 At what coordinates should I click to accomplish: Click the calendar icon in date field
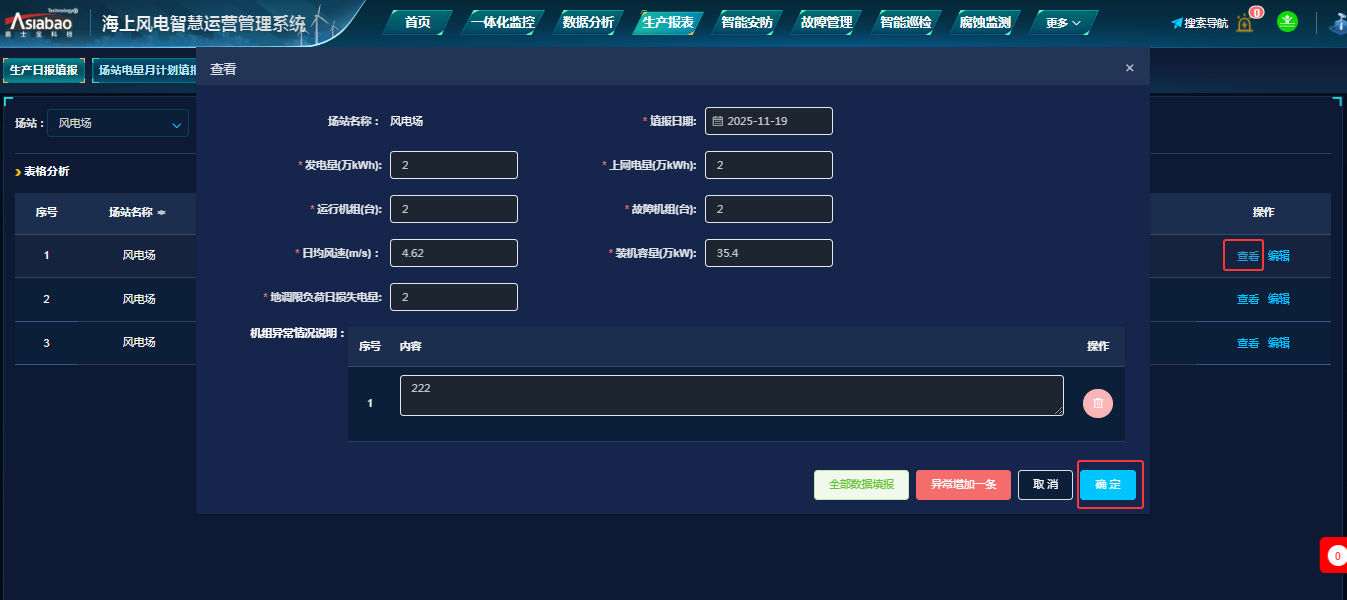tap(717, 121)
